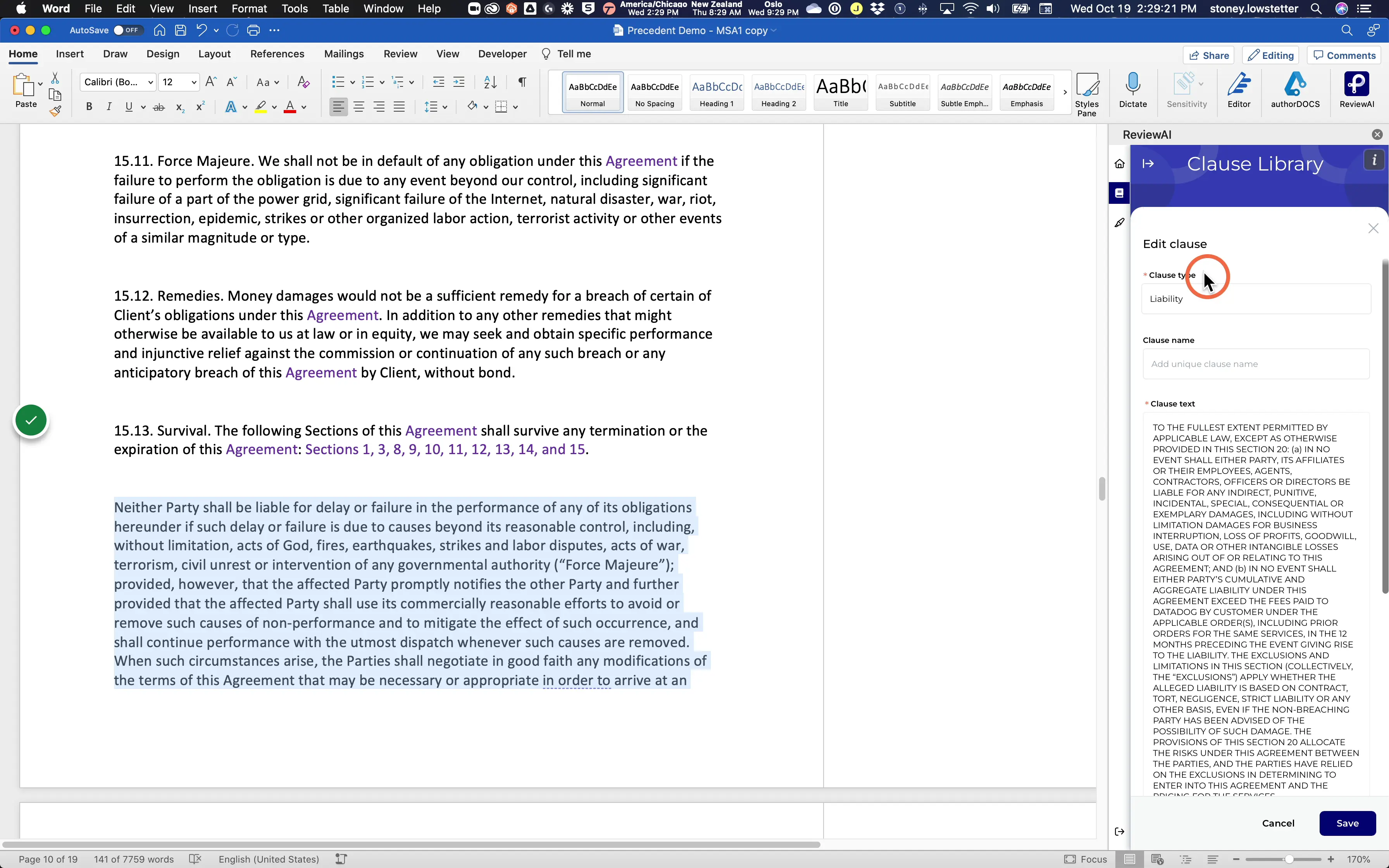This screenshot has height=868, width=1389.
Task: Adjust the zoom slider in status bar
Action: point(1289,859)
